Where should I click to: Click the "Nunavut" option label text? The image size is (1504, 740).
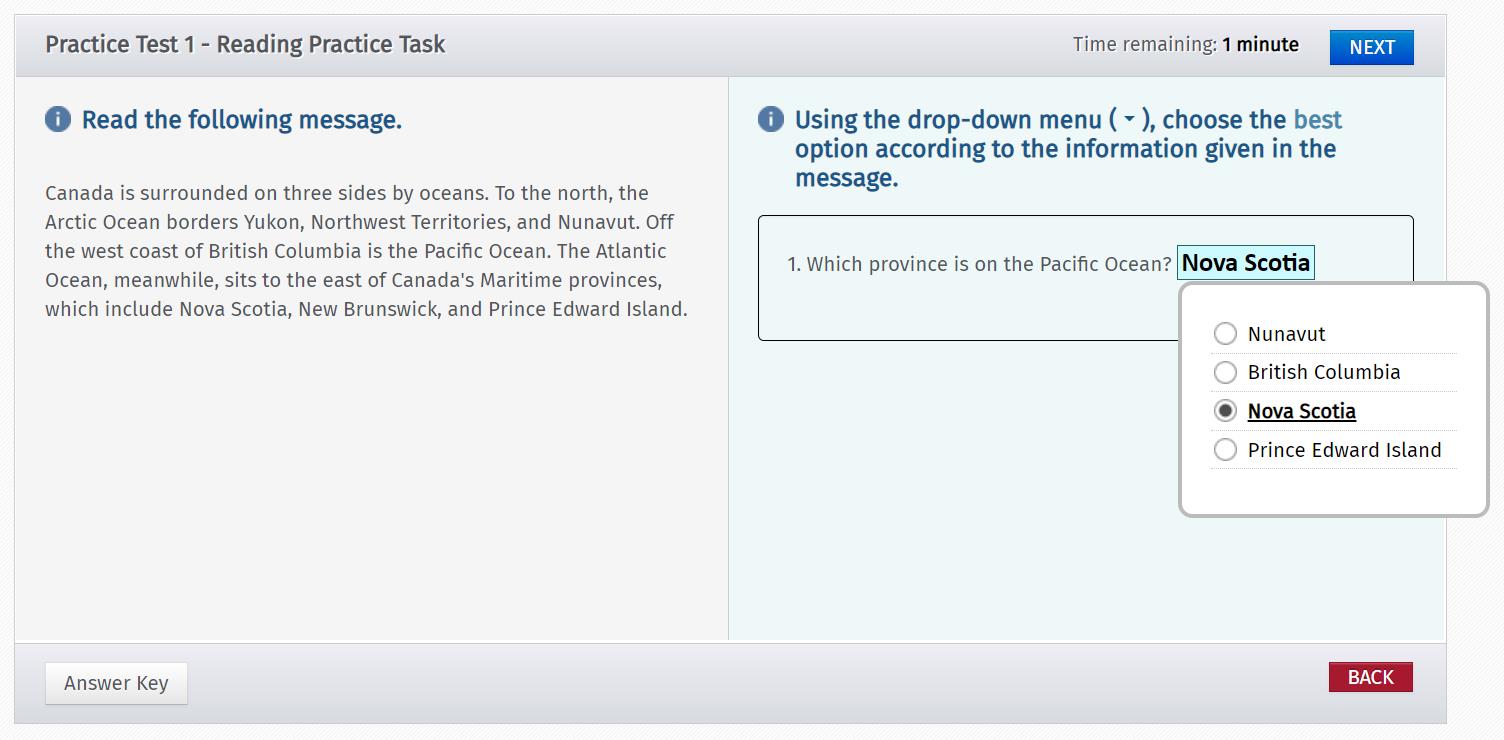tap(1286, 334)
